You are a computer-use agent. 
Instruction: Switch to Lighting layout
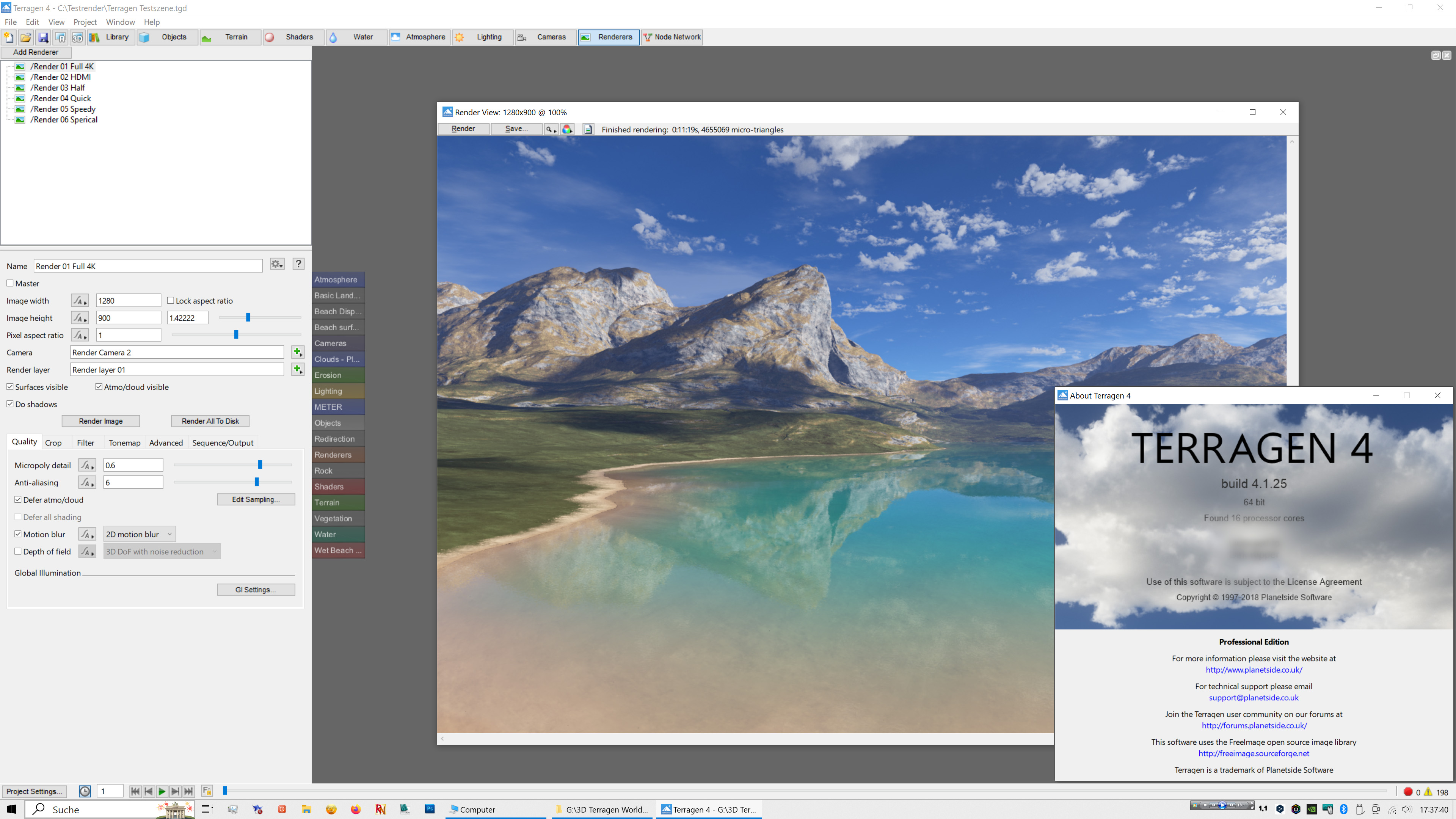[x=483, y=37]
